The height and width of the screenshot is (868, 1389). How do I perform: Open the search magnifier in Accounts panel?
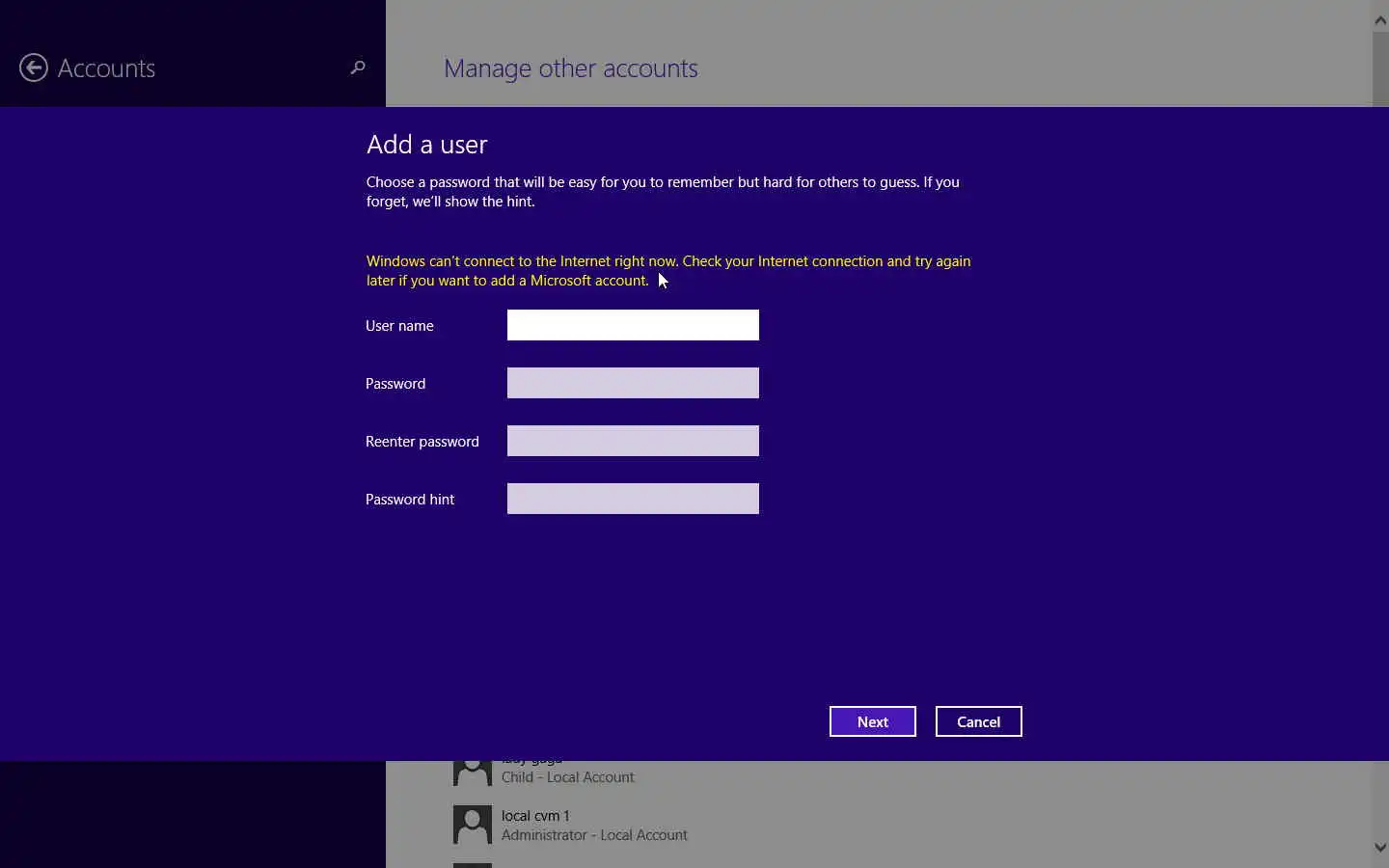[358, 68]
